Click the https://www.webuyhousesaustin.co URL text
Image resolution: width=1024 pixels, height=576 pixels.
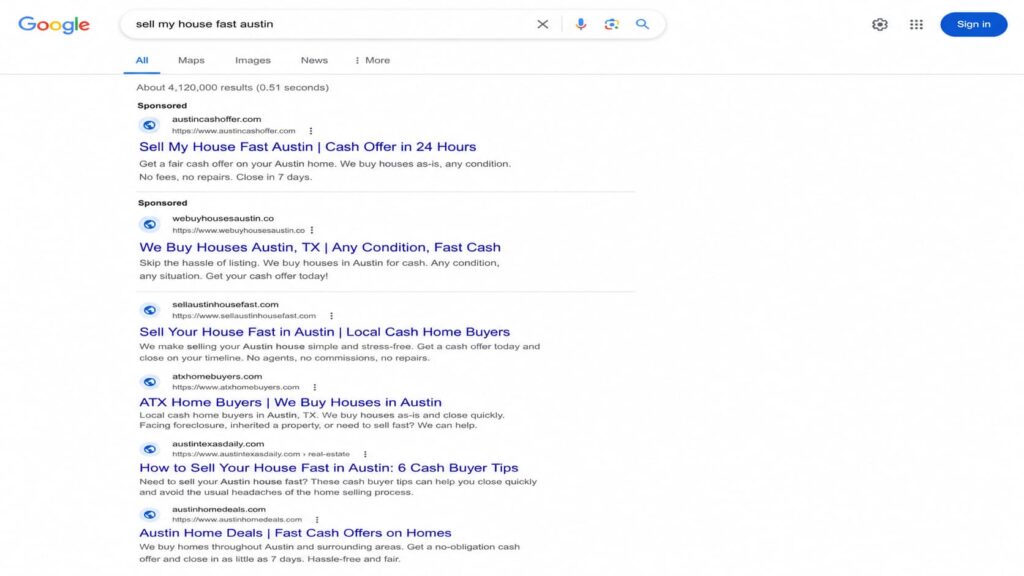pos(238,231)
